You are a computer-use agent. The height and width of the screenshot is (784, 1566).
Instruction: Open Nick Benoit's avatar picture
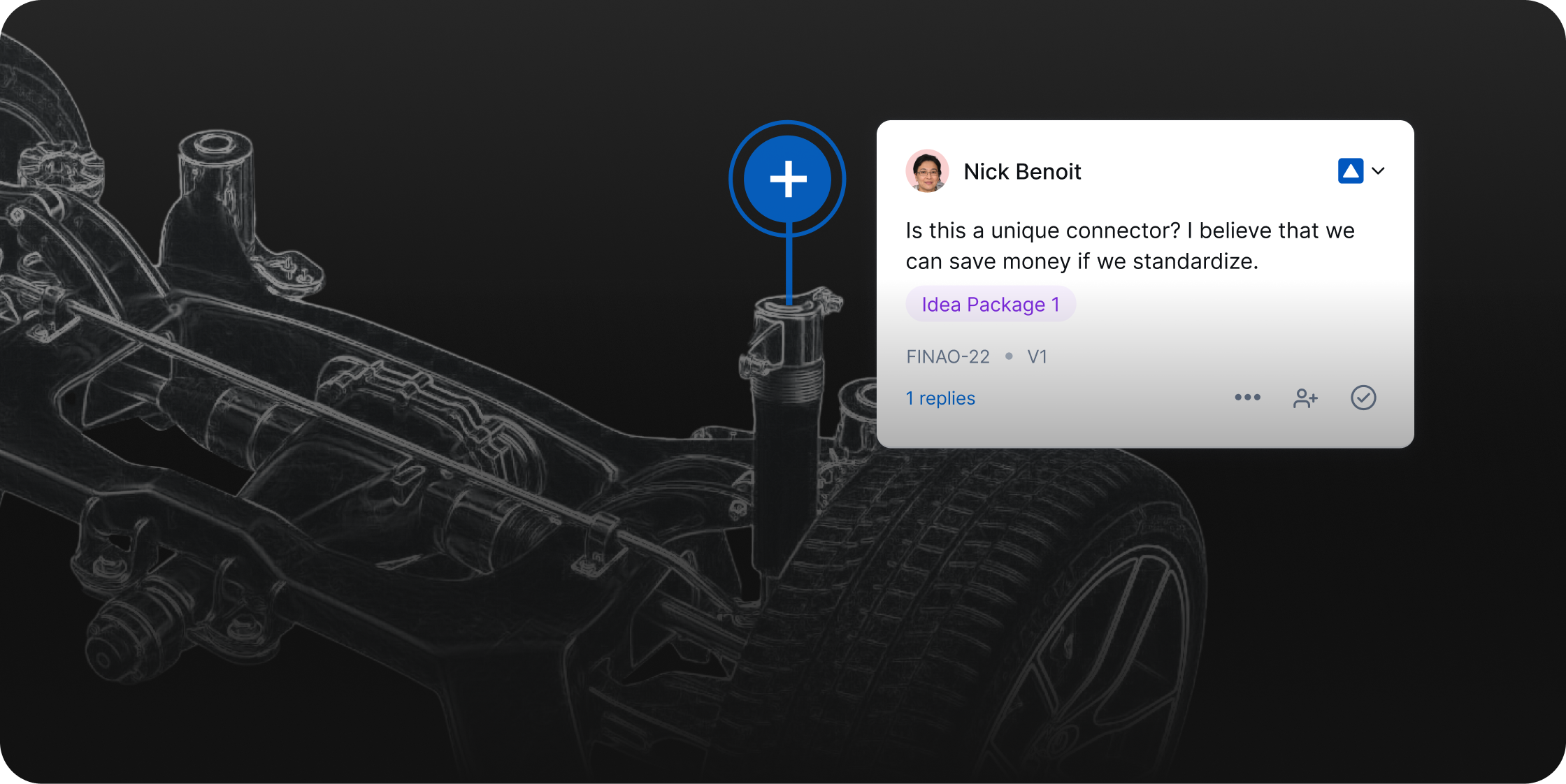927,171
